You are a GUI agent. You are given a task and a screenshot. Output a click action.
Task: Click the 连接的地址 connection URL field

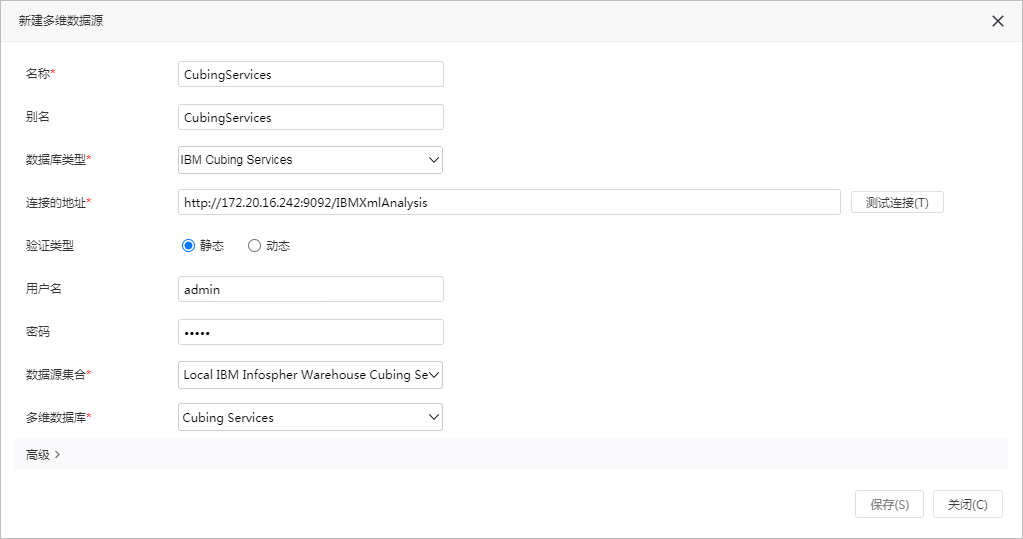click(509, 202)
